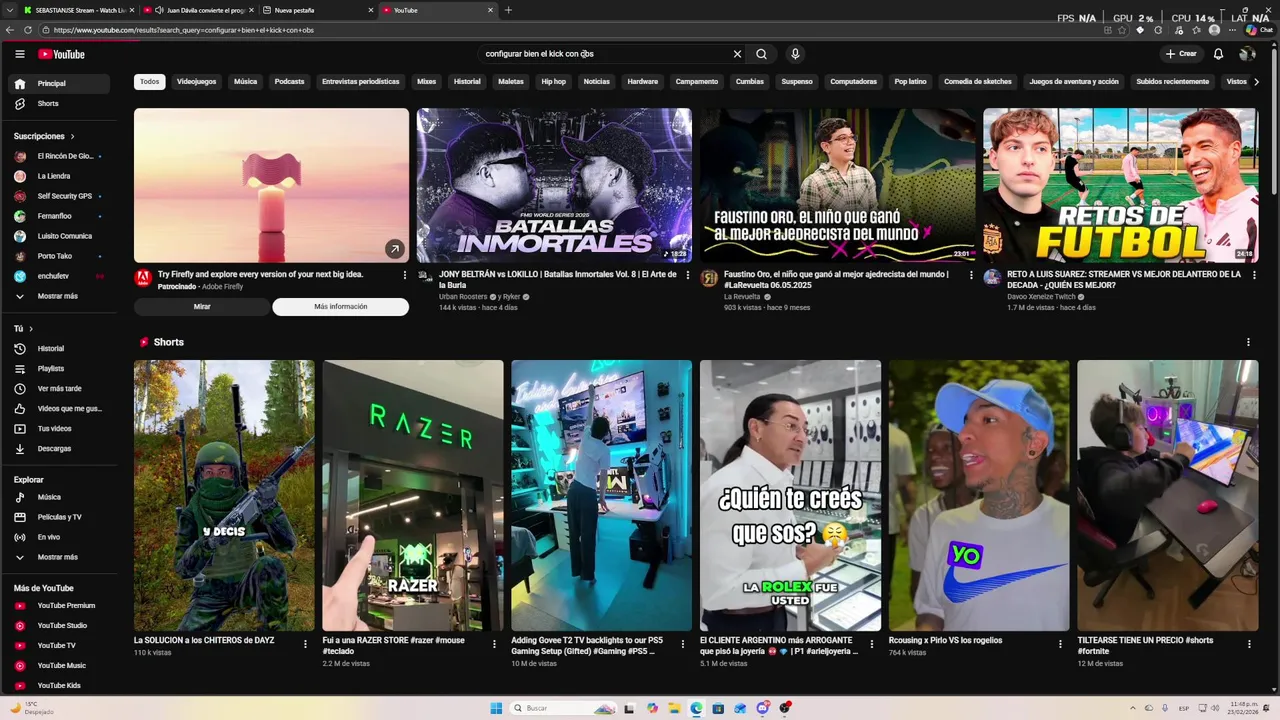The image size is (1280, 720).
Task: Open the account avatar menu
Action: pos(1247,54)
